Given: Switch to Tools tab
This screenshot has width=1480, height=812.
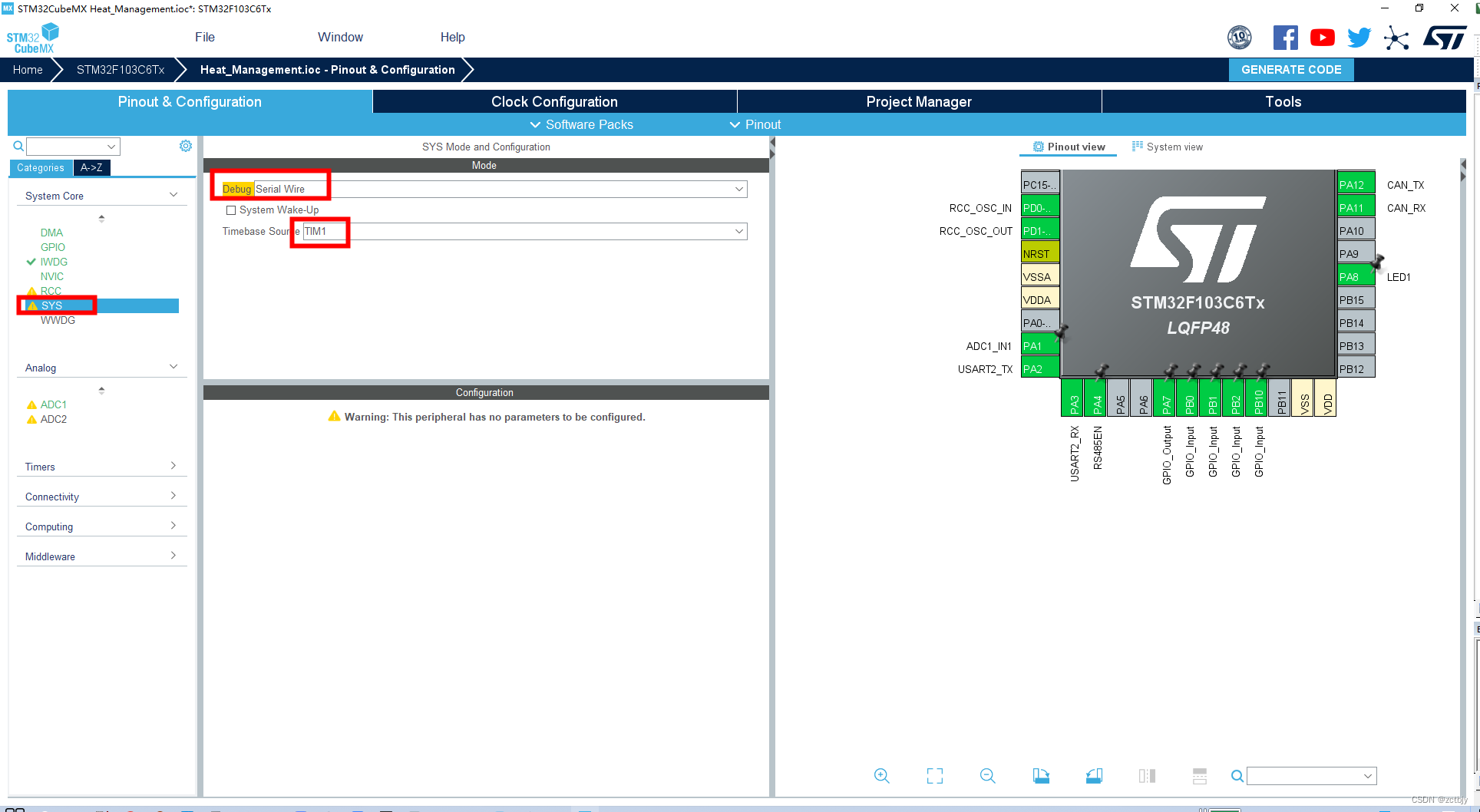Looking at the screenshot, I should tap(1283, 101).
